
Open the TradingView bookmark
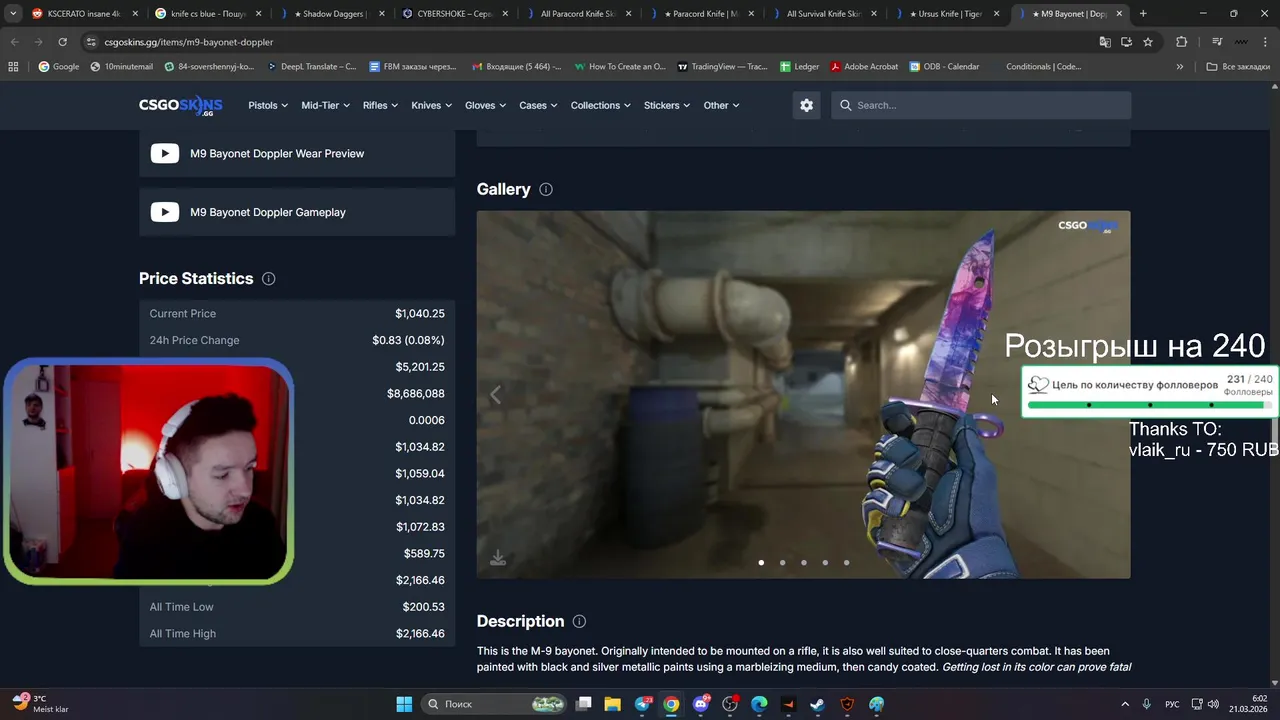pos(722,66)
